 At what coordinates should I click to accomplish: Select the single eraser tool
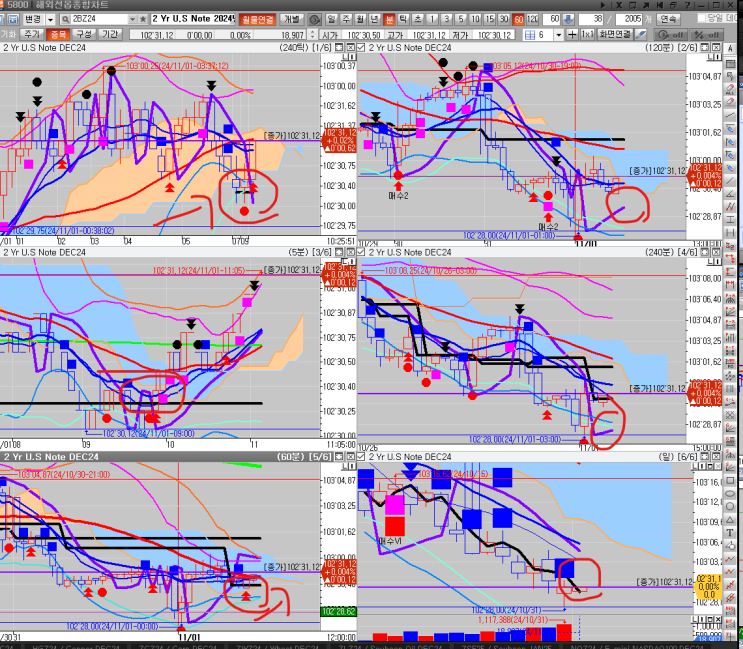pyautogui.click(x=730, y=101)
